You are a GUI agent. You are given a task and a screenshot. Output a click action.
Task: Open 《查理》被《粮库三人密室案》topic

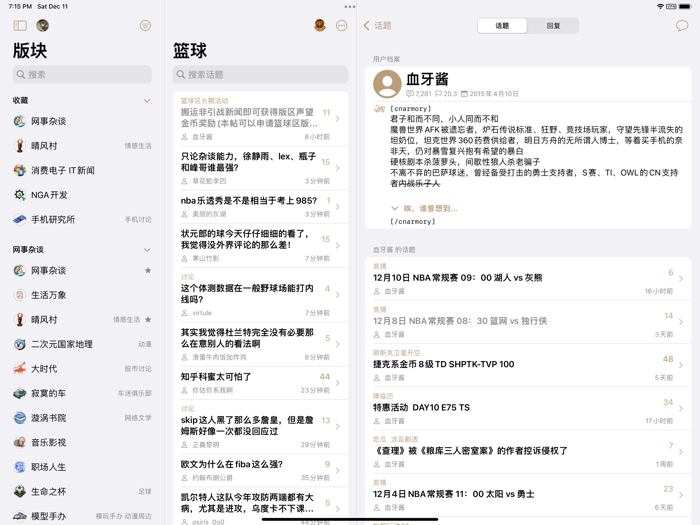[528, 452]
